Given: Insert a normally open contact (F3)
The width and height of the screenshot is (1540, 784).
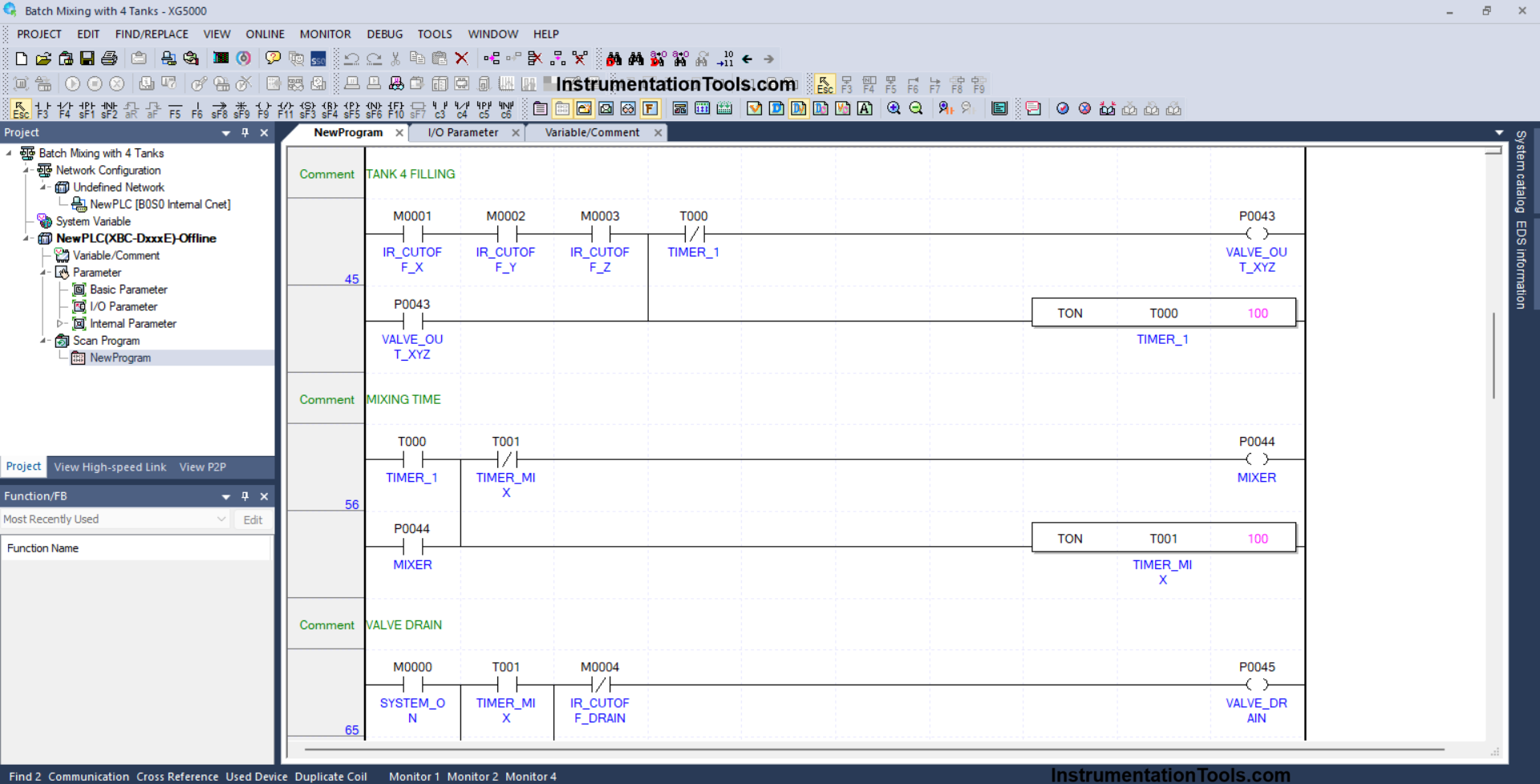Looking at the screenshot, I should (43, 109).
